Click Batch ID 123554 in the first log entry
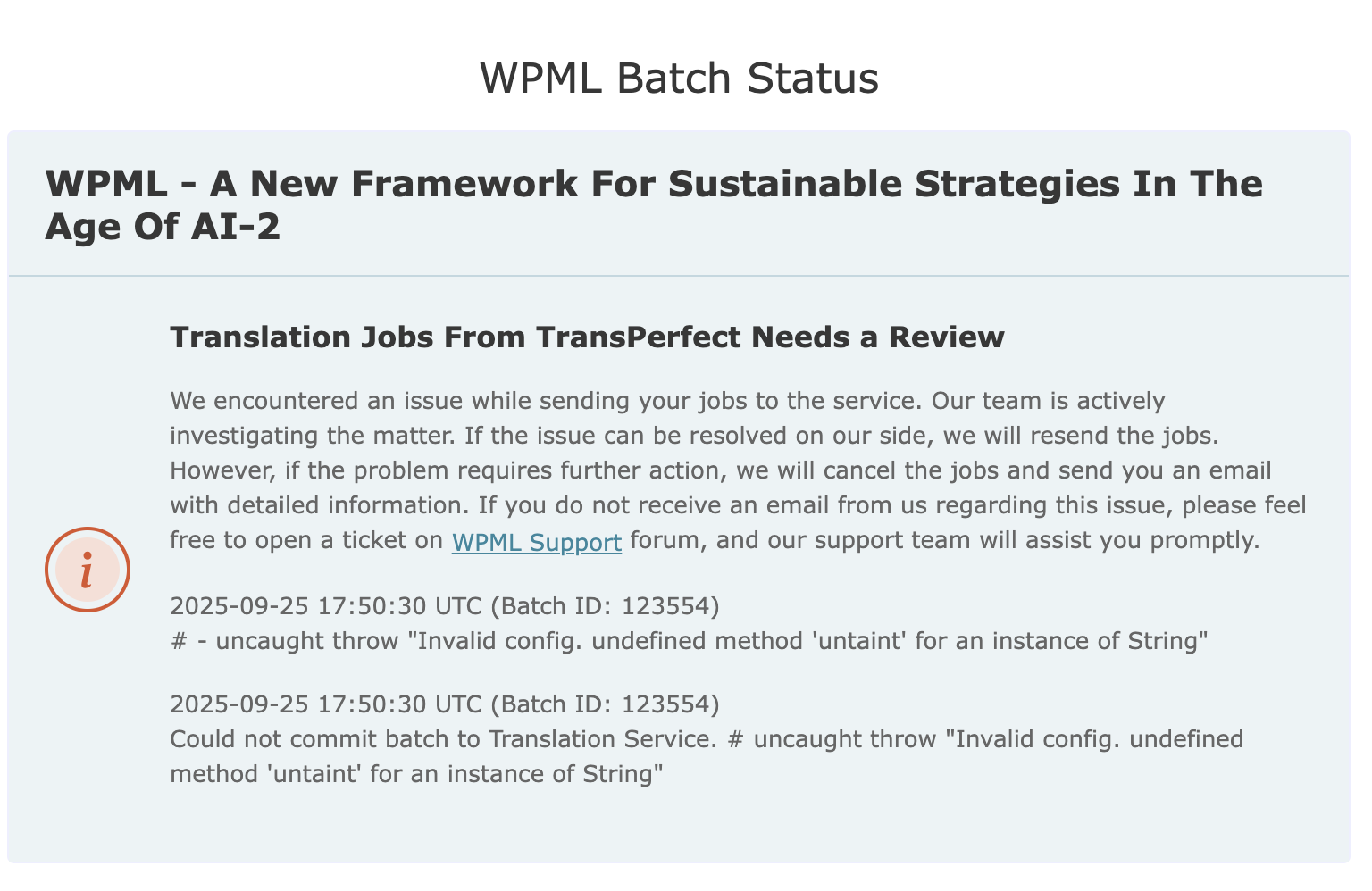1372x891 pixels. (605, 606)
